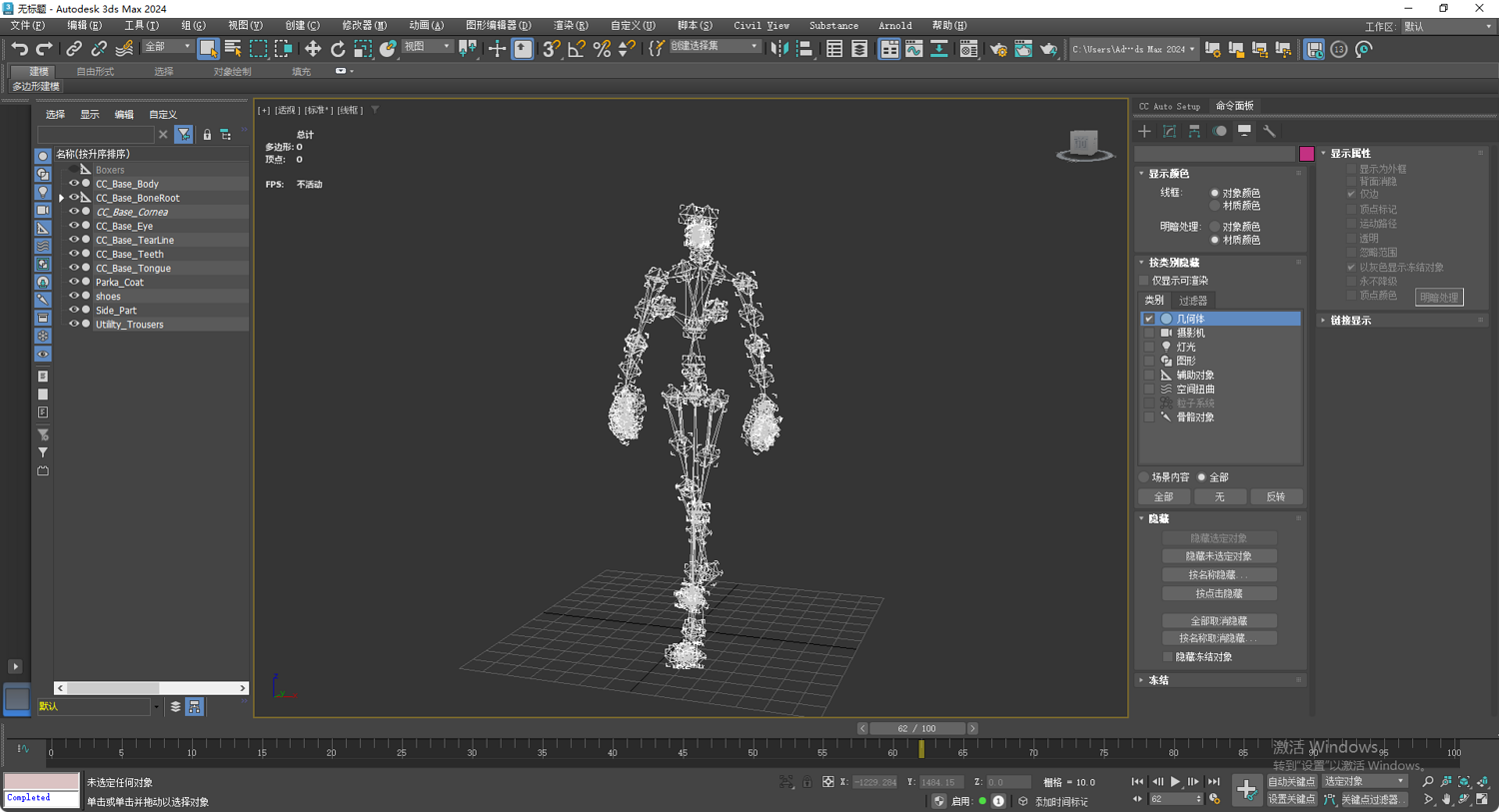The image size is (1499, 812).
Task: Click the 全部取消隐藏 button
Action: point(1219,621)
